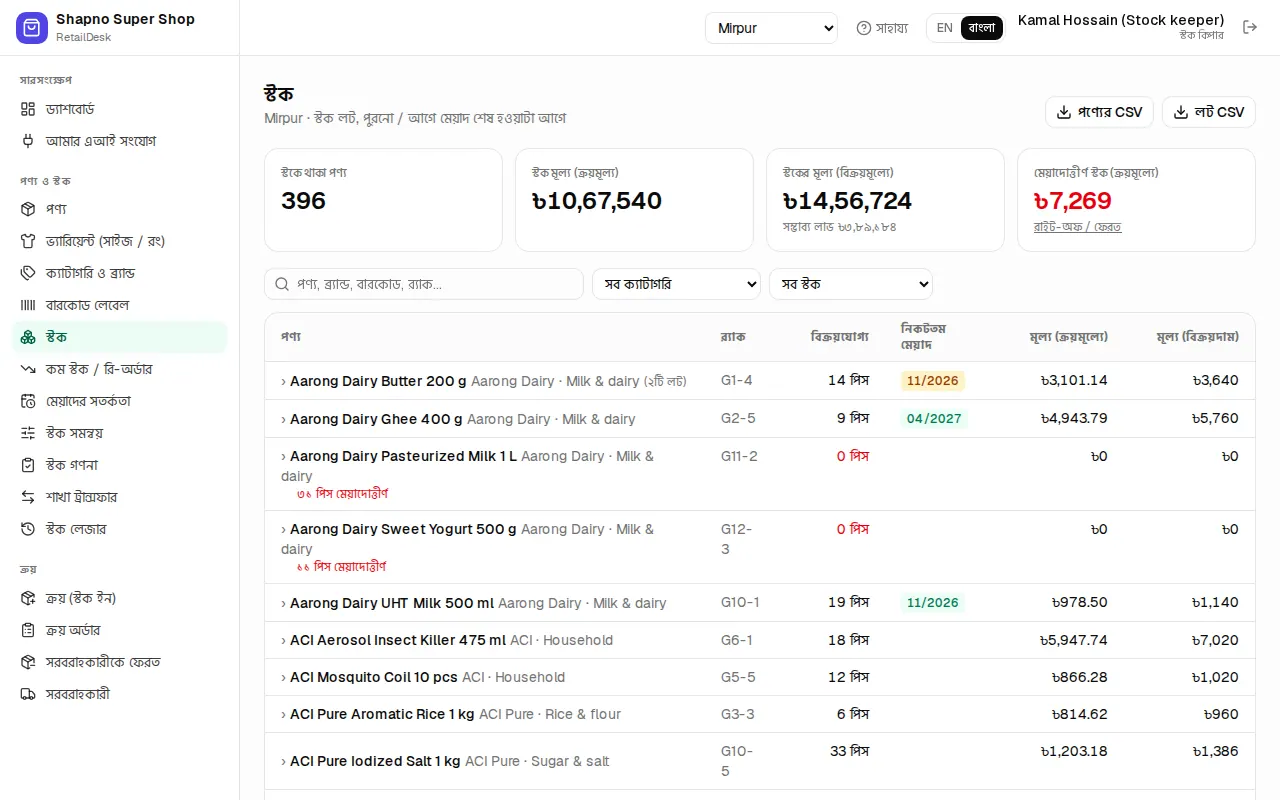Select the স্টক গণনা clipboard icon
1280x800 pixels.
[x=28, y=465]
